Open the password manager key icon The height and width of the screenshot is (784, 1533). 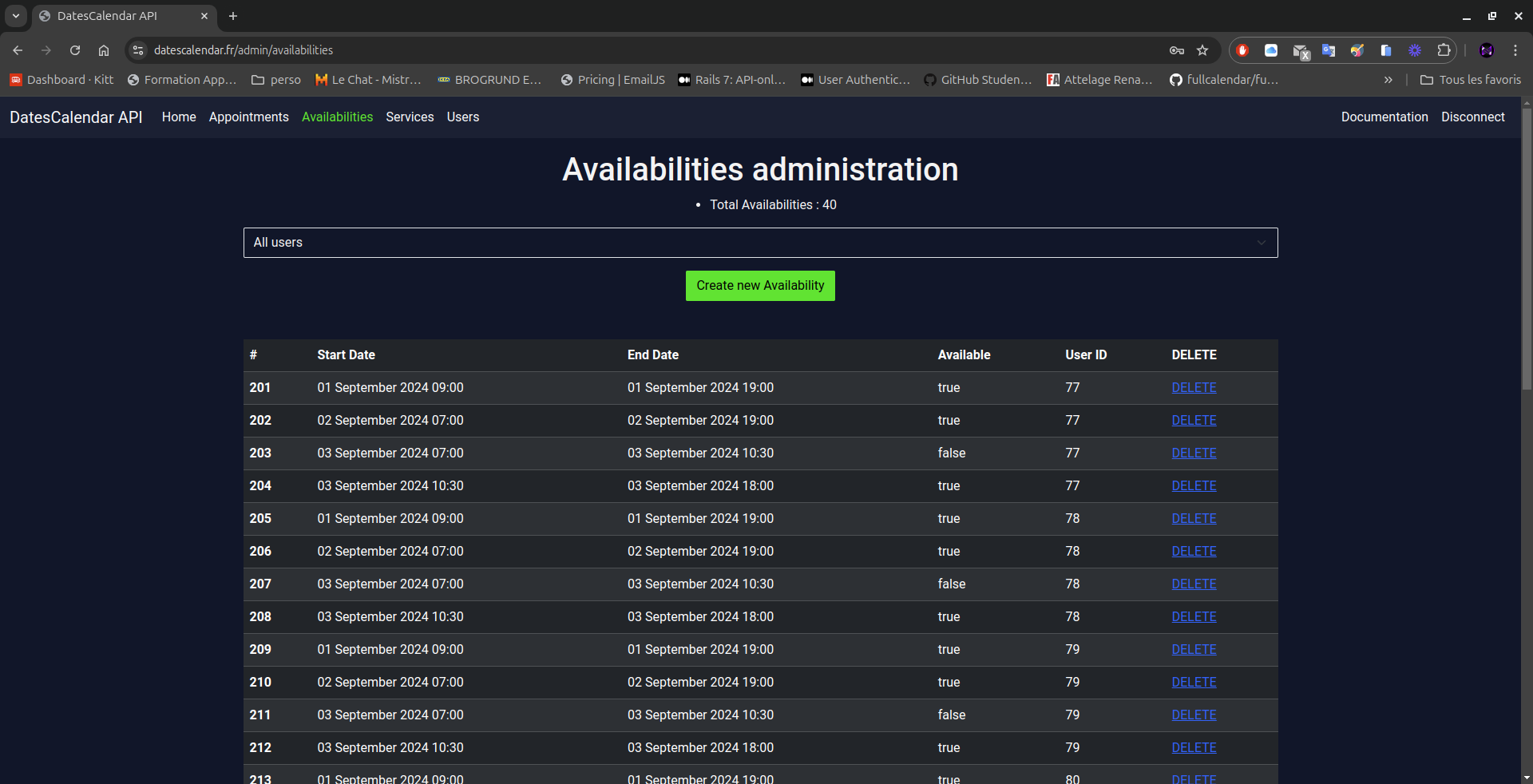pyautogui.click(x=1177, y=50)
